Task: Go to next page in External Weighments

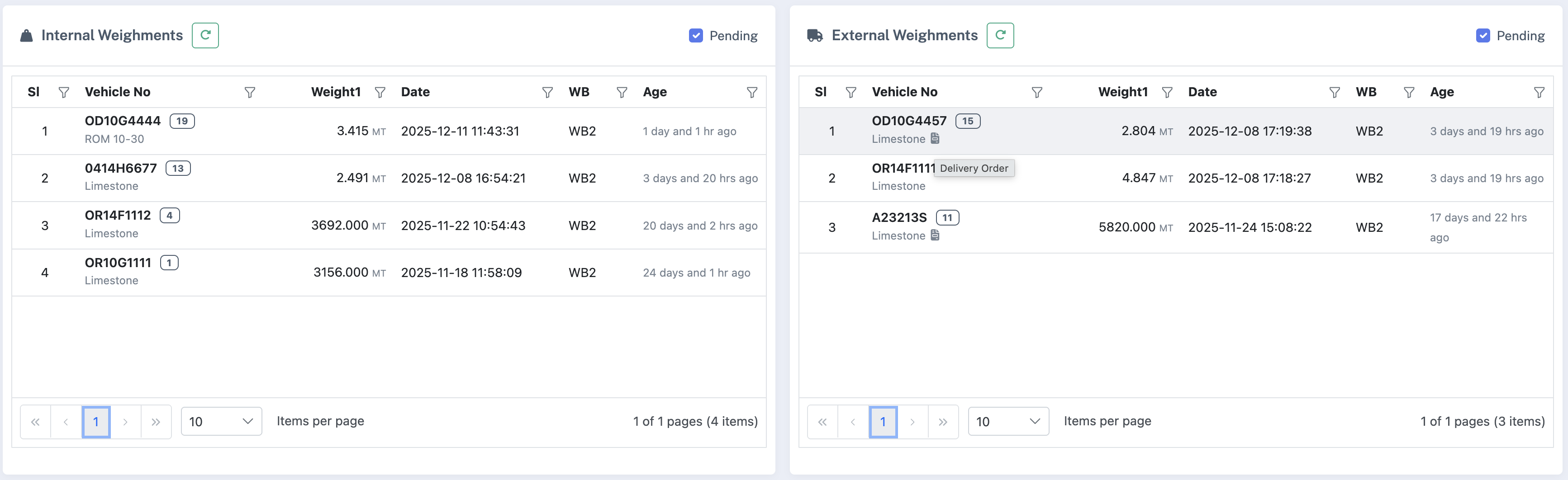Action: (x=912, y=422)
